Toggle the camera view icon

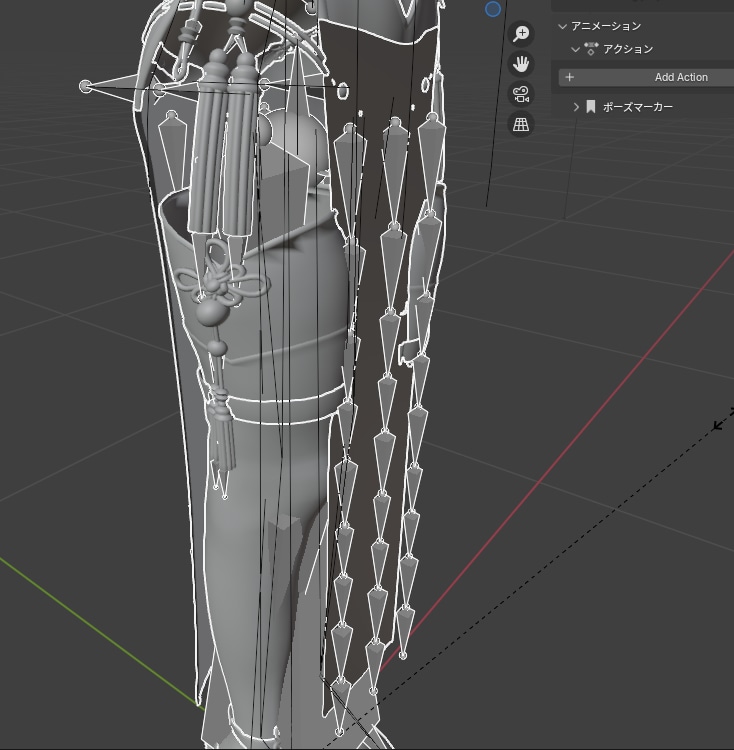point(521,94)
